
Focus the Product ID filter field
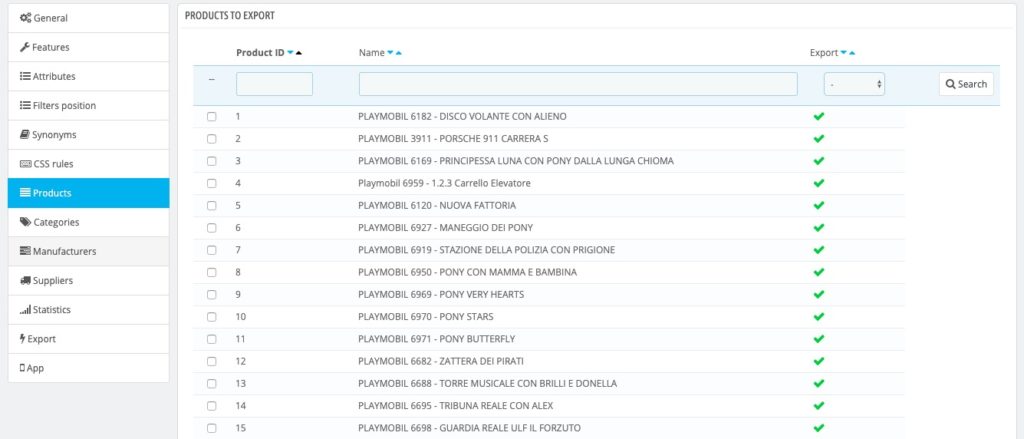274,84
